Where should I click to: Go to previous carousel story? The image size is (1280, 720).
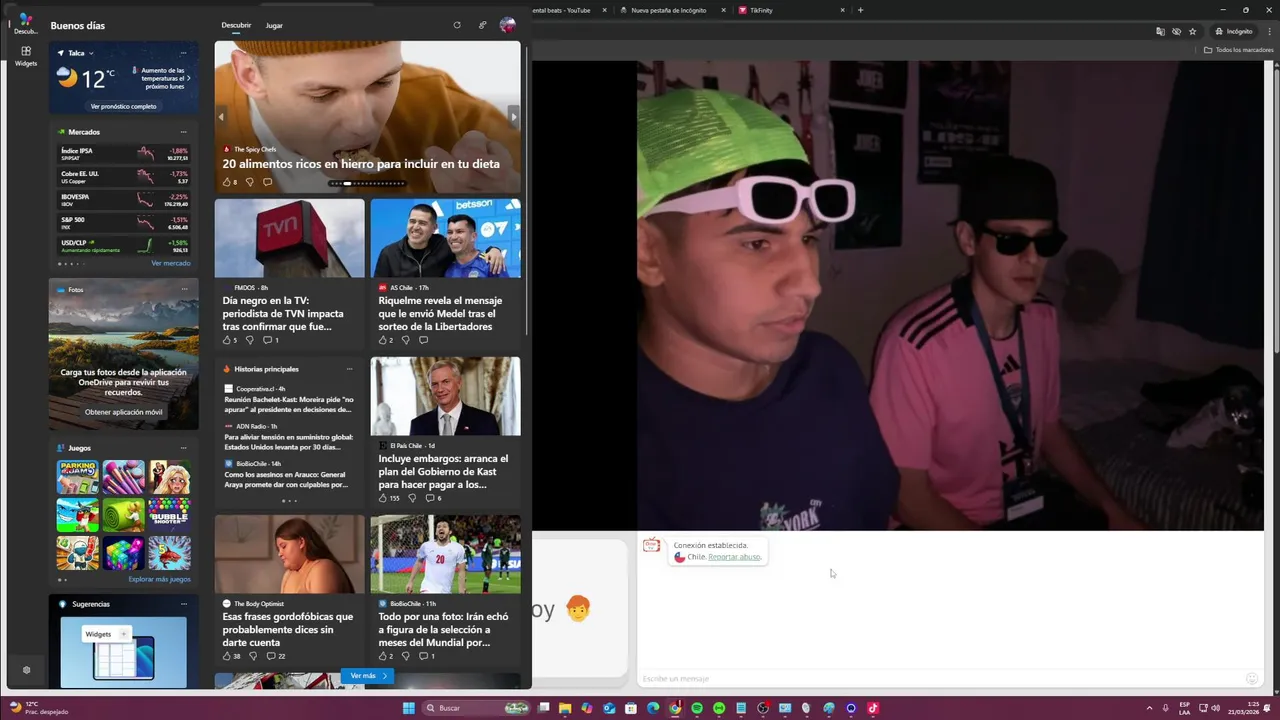click(x=221, y=117)
